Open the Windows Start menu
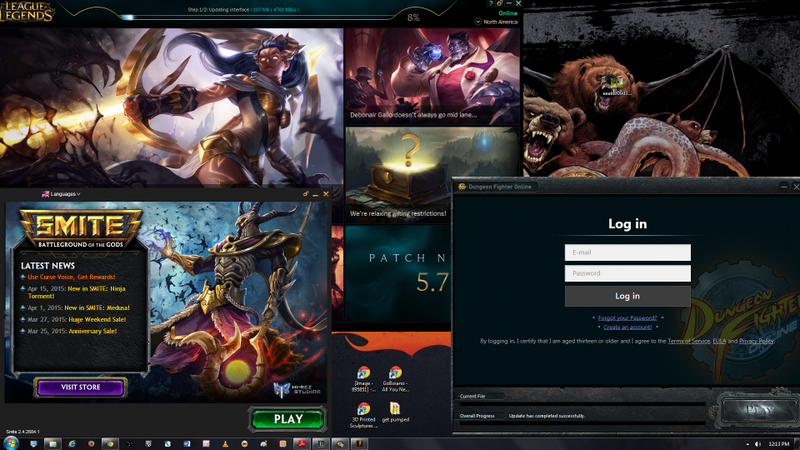This screenshot has height=450, width=800. coord(11,443)
